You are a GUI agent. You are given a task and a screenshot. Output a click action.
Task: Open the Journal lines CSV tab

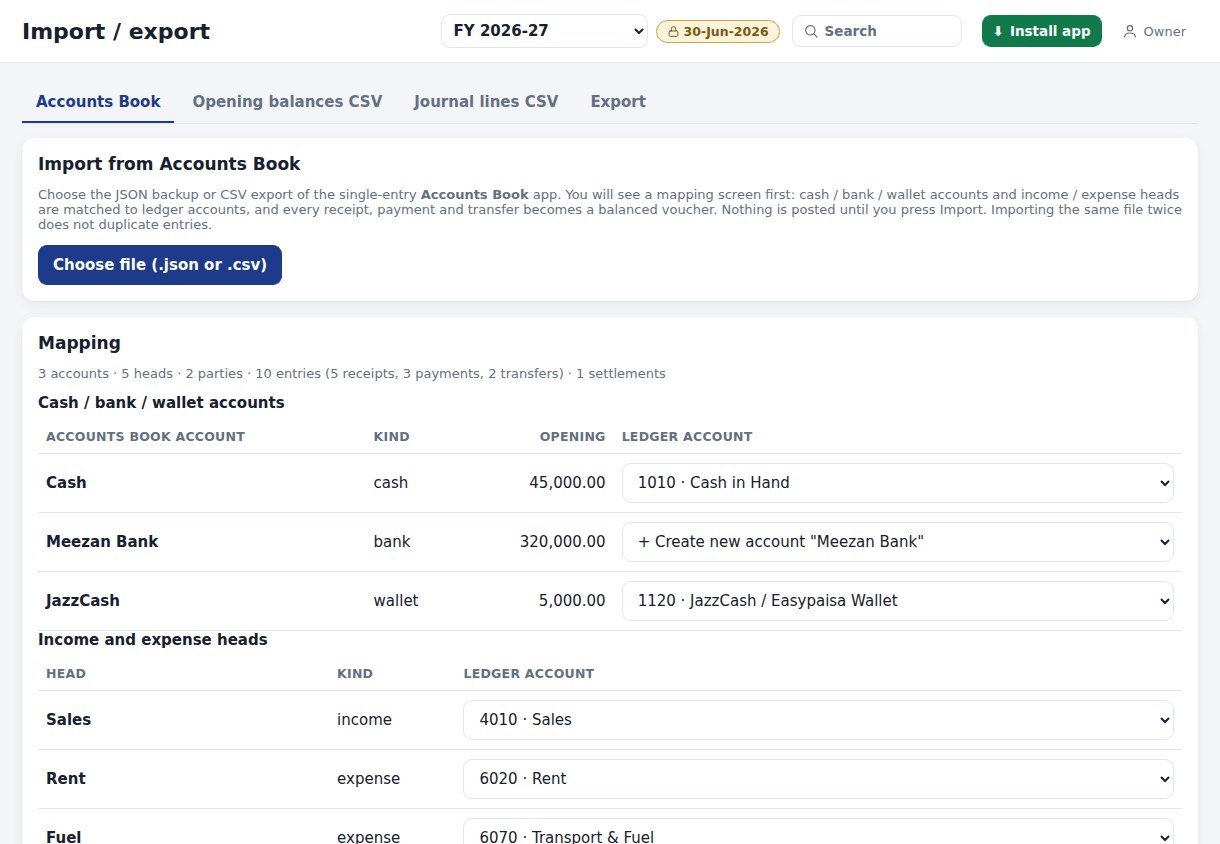click(x=486, y=101)
